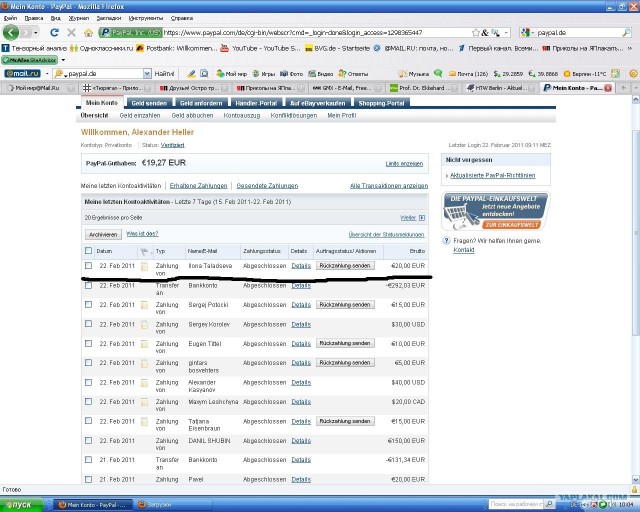Click the Stop loading X icon
This screenshot has width=640, height=512.
click(x=71, y=32)
